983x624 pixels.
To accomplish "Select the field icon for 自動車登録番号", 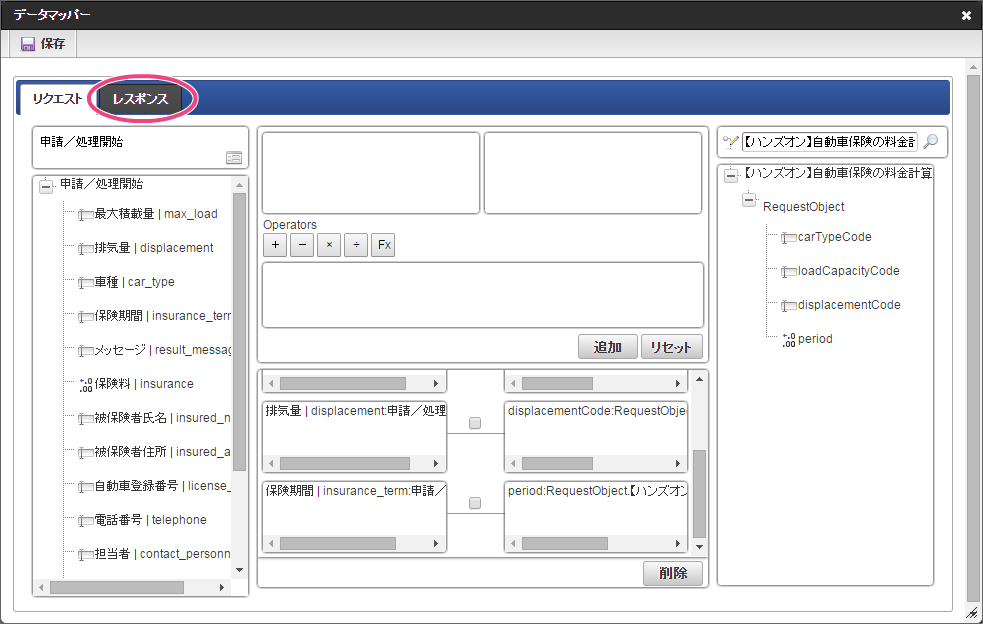I will point(86,487).
